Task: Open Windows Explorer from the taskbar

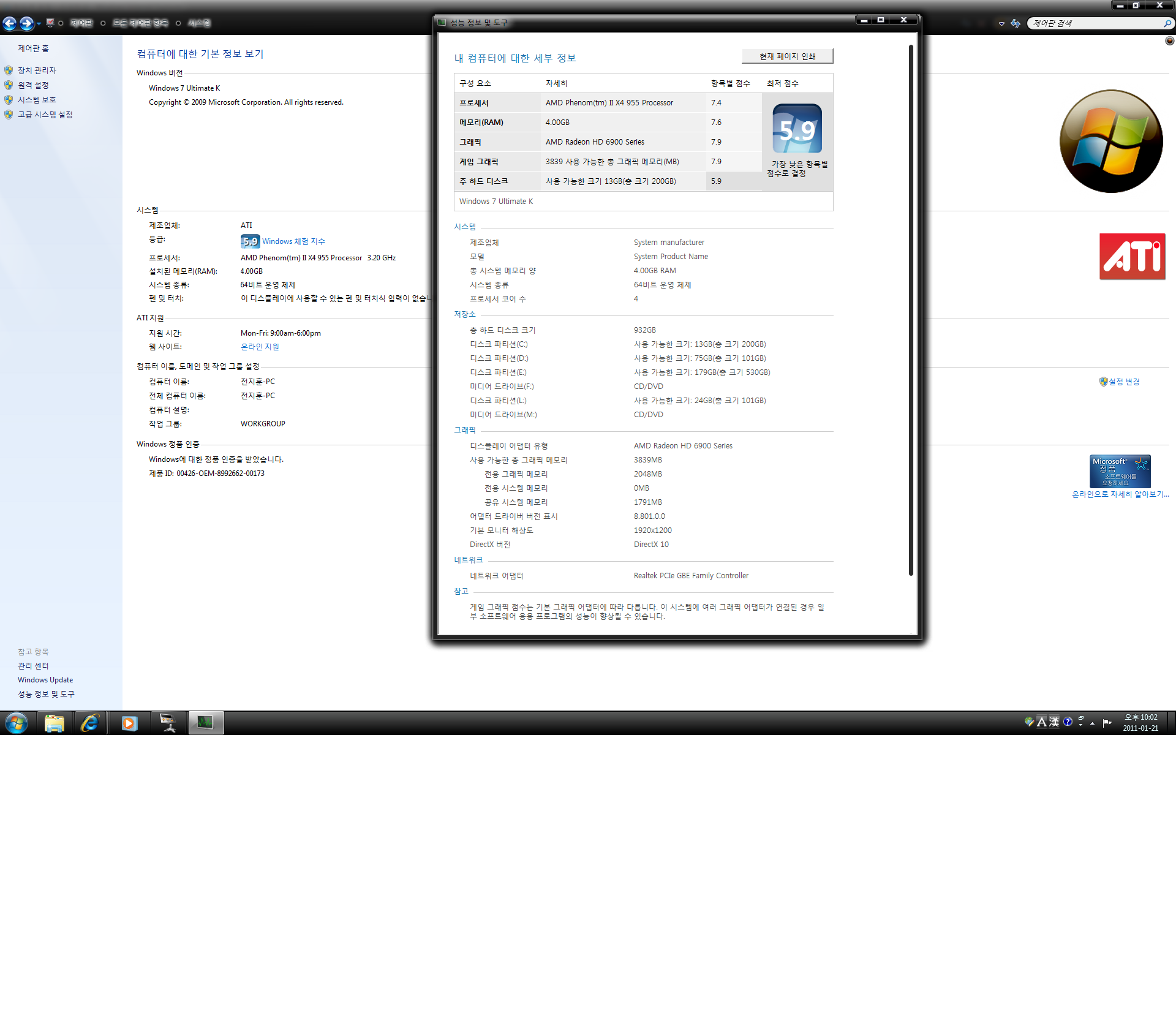Action: 55,723
